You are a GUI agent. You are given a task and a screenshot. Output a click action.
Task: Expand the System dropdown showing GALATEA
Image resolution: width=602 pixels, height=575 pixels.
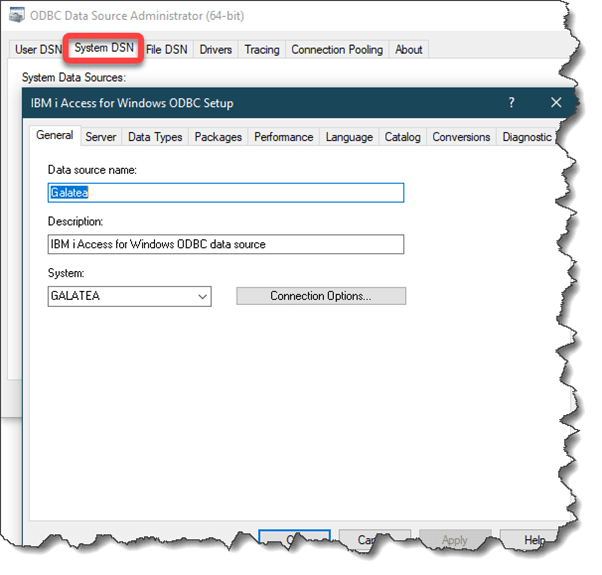pos(202,296)
